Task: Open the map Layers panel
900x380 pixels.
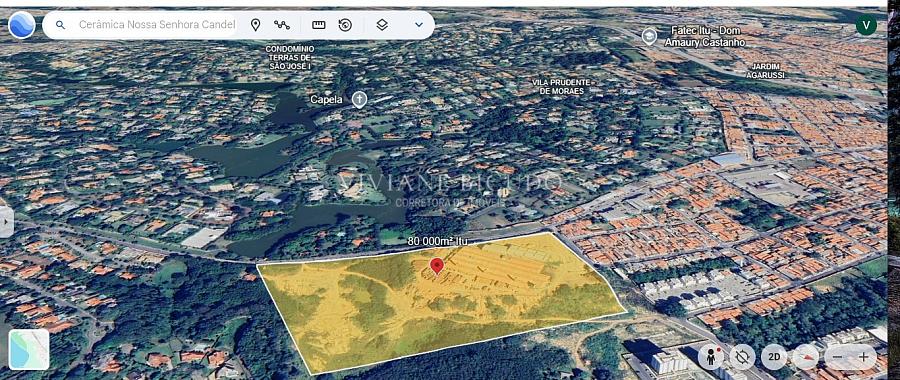Action: click(x=382, y=25)
